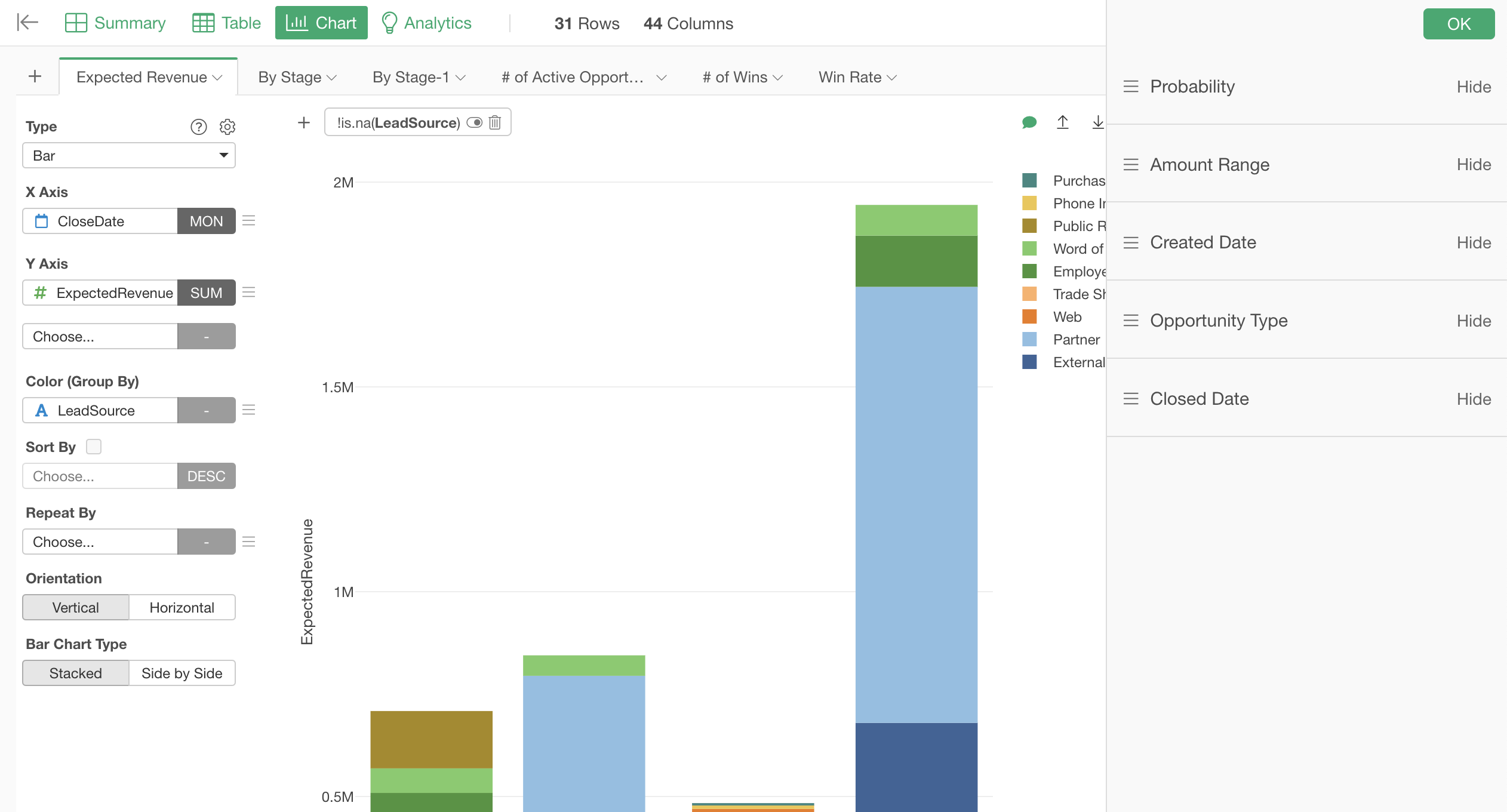Add a new filter with plus icon

[304, 122]
